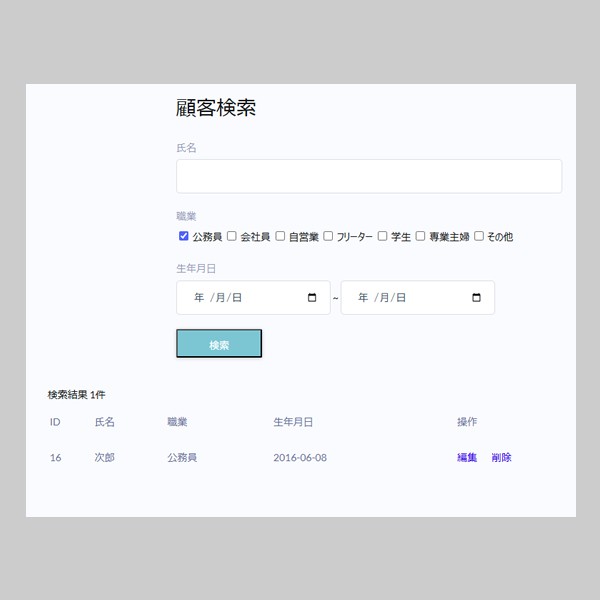
Task: Click the 削除 link for customer 16
Action: [501, 458]
